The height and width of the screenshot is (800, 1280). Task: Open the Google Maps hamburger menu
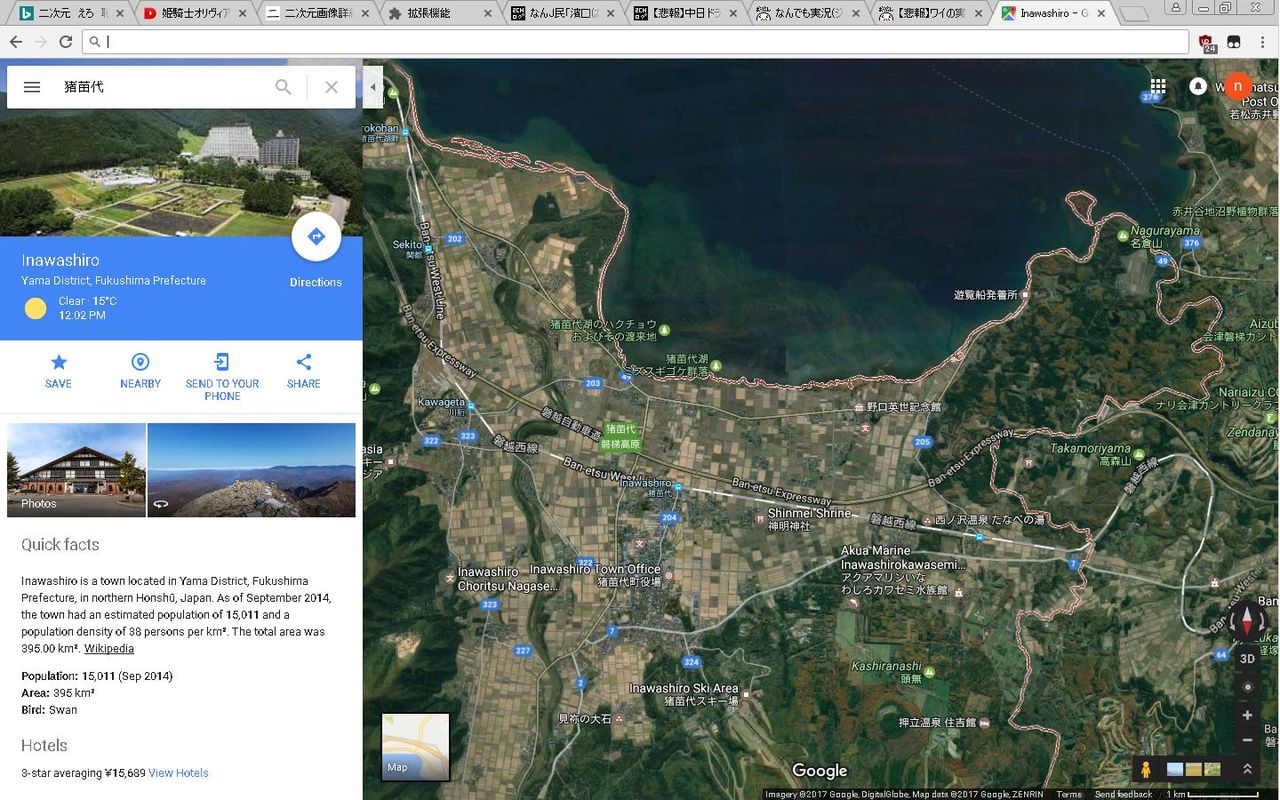[32, 87]
